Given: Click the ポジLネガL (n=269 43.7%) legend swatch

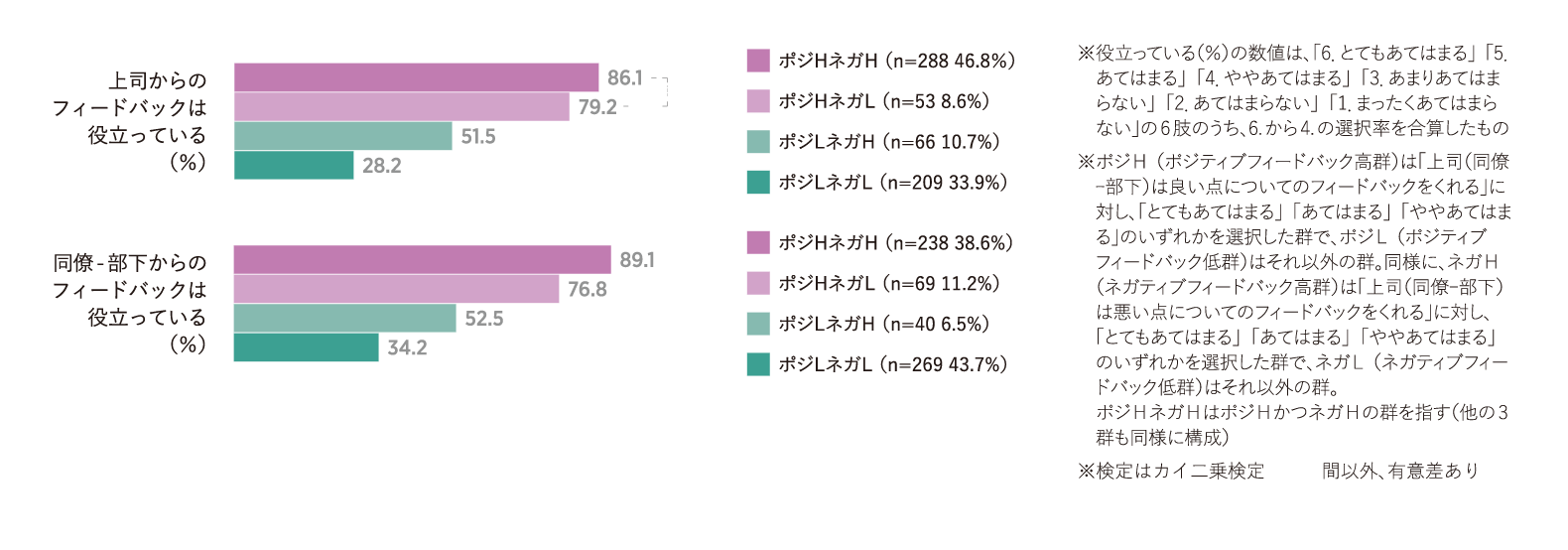Looking at the screenshot, I should coord(758,364).
